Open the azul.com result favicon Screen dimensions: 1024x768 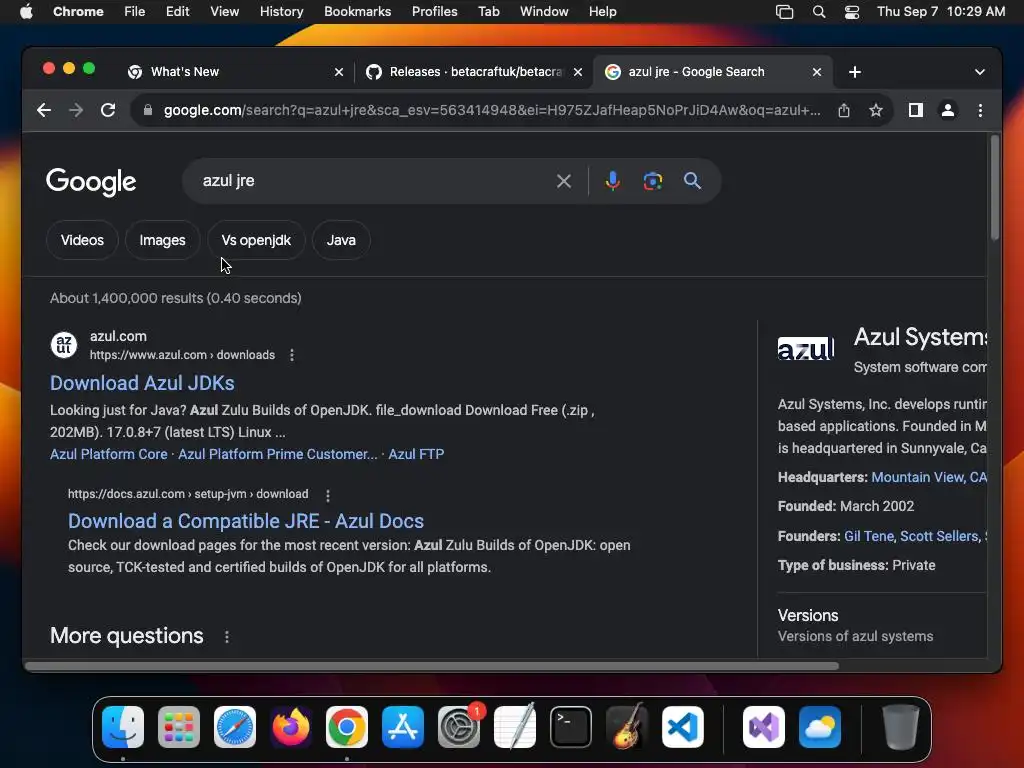coord(64,345)
